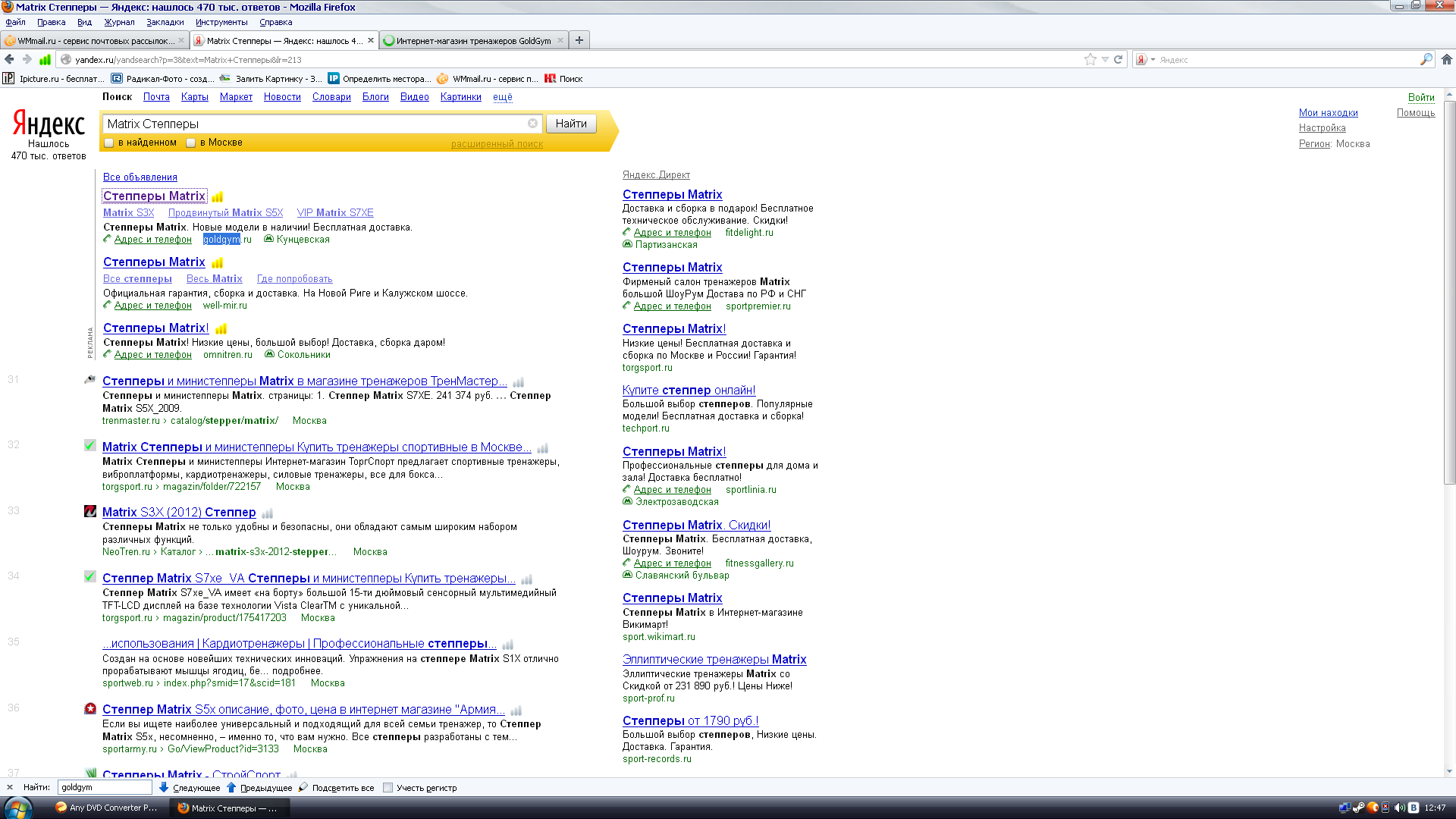Find previous match with Предыдущее arrow
This screenshot has width=1456, height=819.
[259, 787]
